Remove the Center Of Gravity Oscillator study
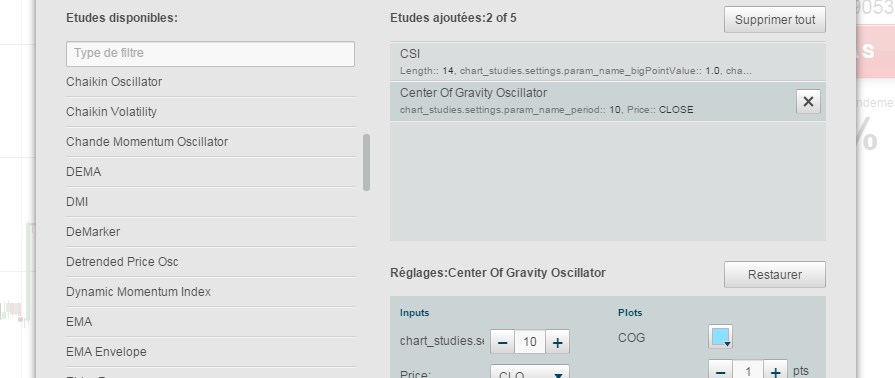The image size is (895, 378). 808,102
